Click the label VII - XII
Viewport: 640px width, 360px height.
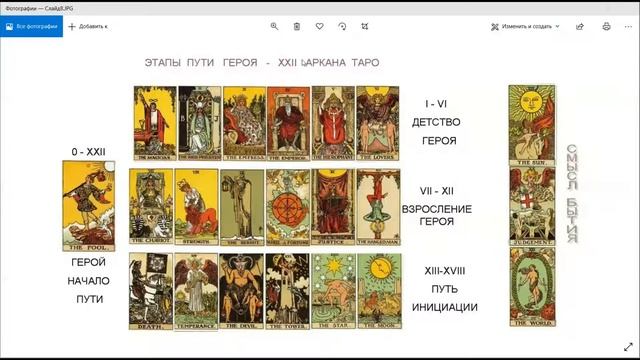click(x=436, y=191)
